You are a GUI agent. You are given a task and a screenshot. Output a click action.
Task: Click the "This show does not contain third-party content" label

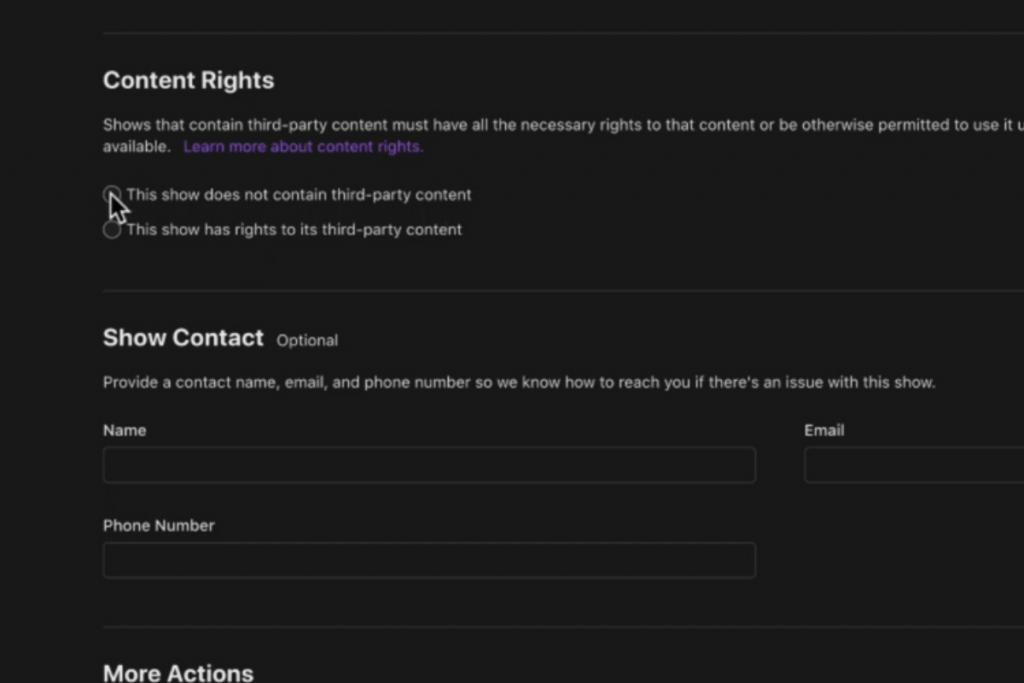pos(298,195)
